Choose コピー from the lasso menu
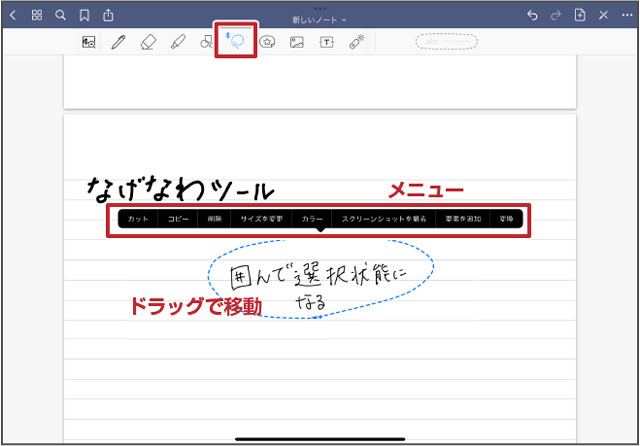Viewport: 640px width, 446px height. (178, 218)
